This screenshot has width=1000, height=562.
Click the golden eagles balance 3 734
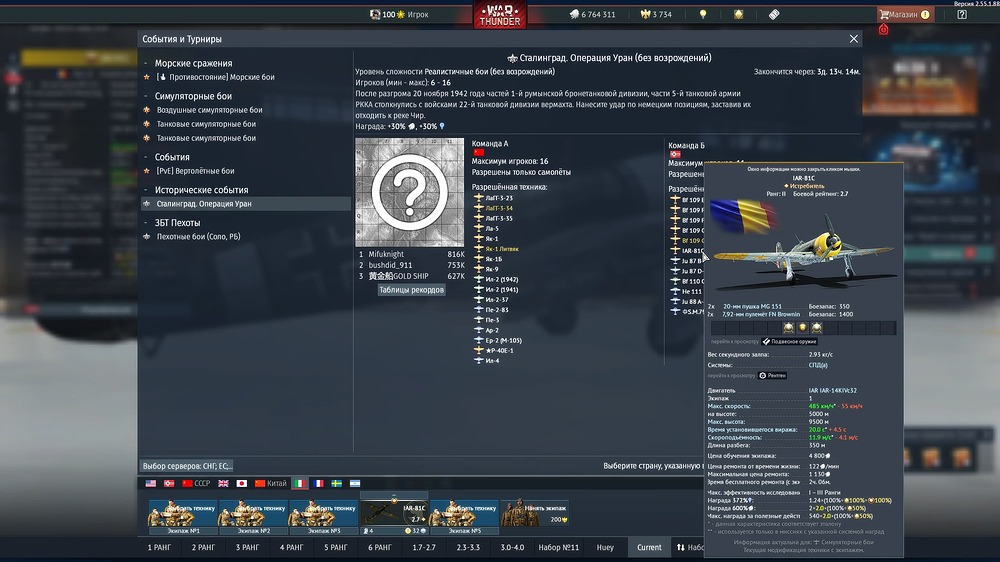pyautogui.click(x=656, y=14)
